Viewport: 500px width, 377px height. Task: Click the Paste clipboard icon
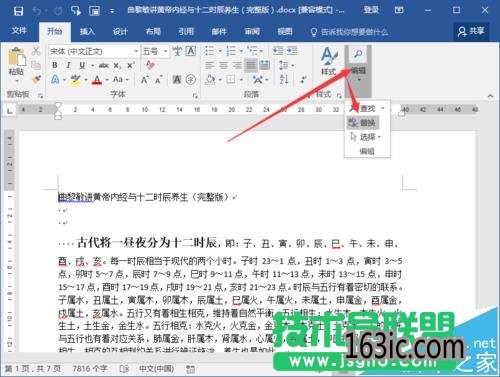click(16, 57)
